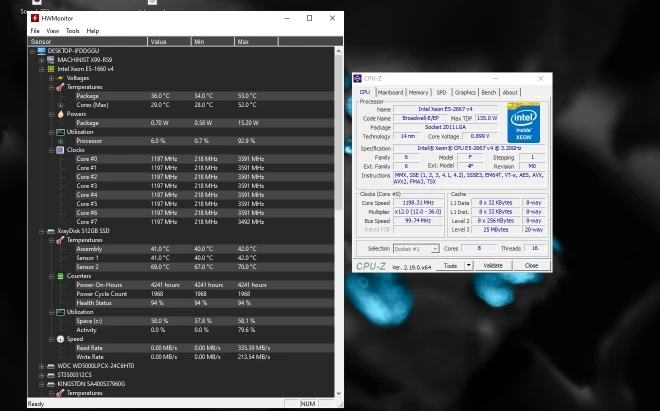The height and width of the screenshot is (411, 660).
Task: Click the Counters icon
Action: (x=60, y=276)
